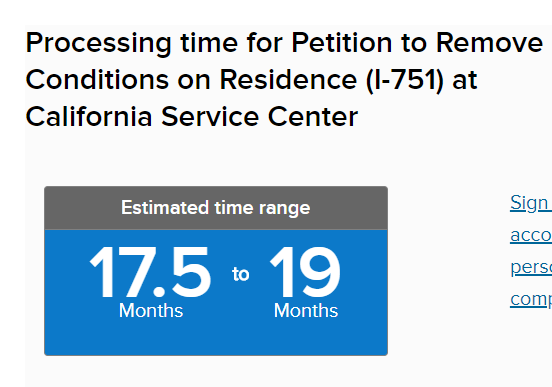Image resolution: width=552 pixels, height=387 pixels.
Task: Click the "Estimated time range" header label
Action: (x=215, y=208)
